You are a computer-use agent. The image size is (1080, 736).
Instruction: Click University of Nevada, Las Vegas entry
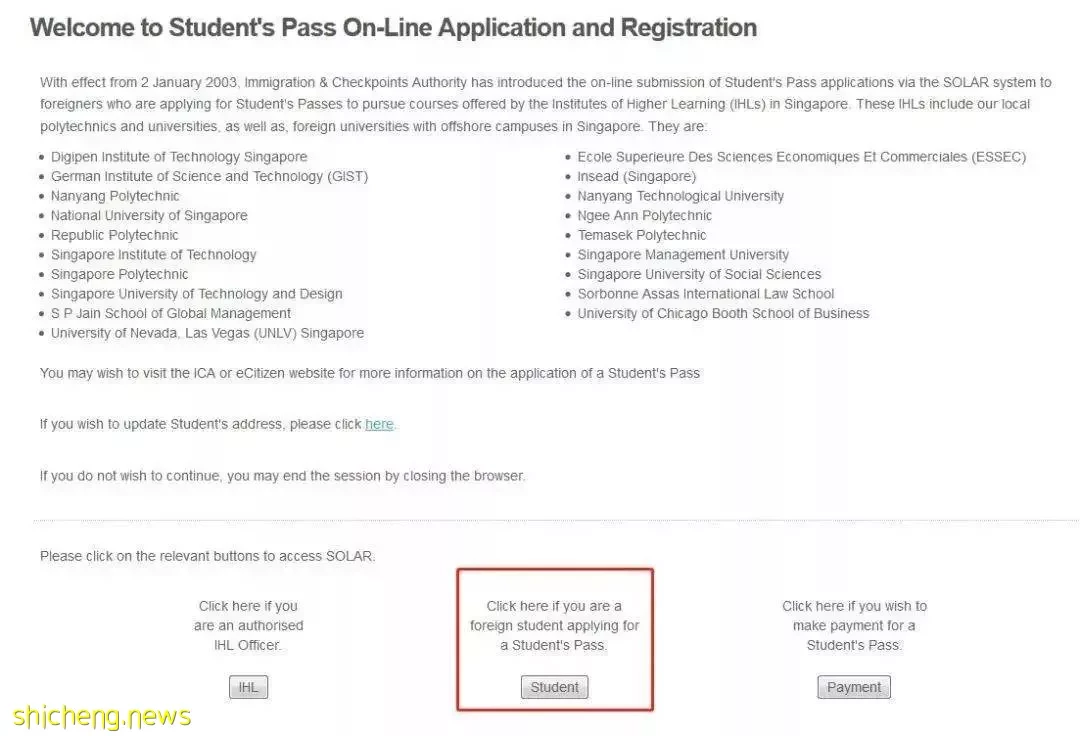tap(207, 333)
